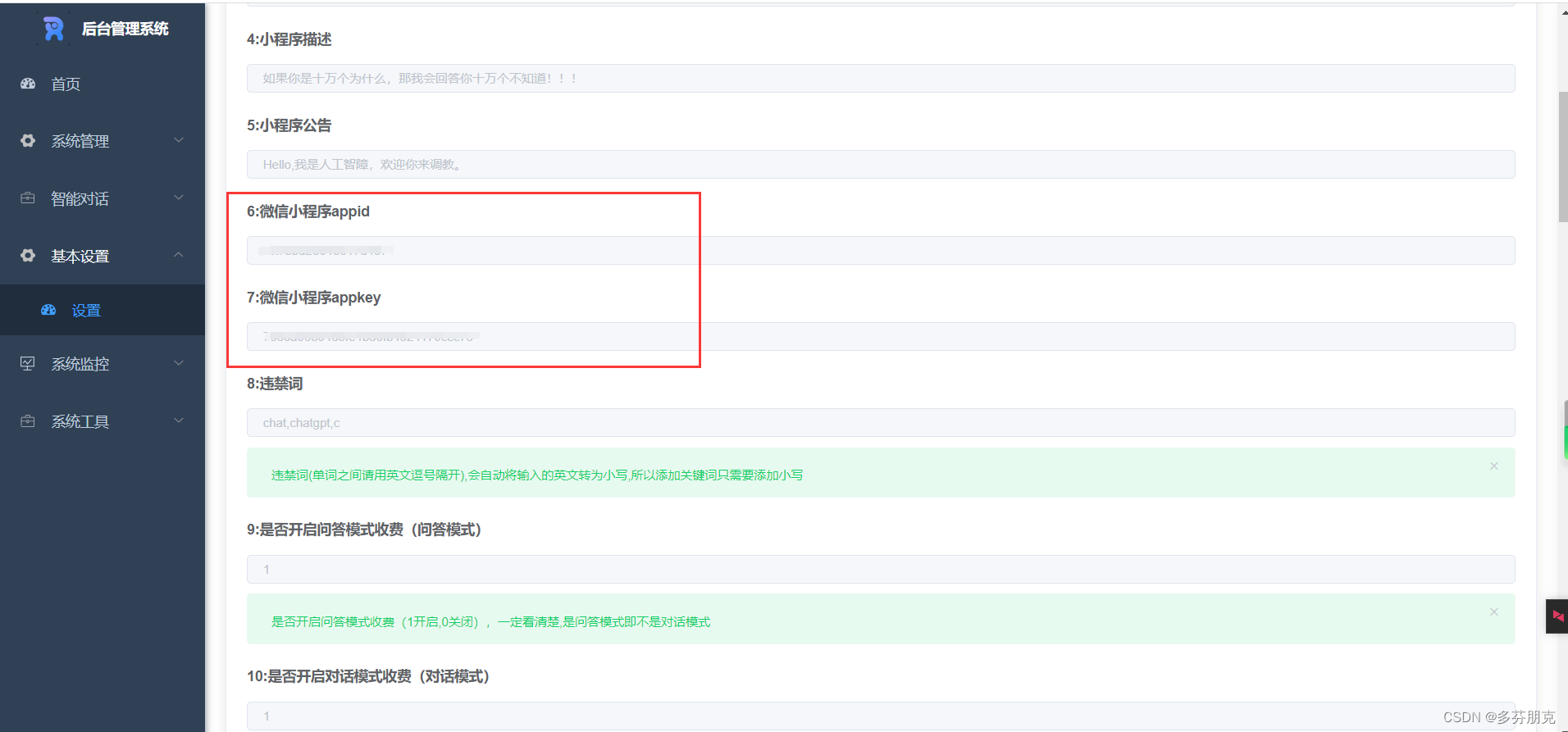Click the 违禁词 comma-separation hint text
Screen dimensions: 1568x732
click(537, 475)
